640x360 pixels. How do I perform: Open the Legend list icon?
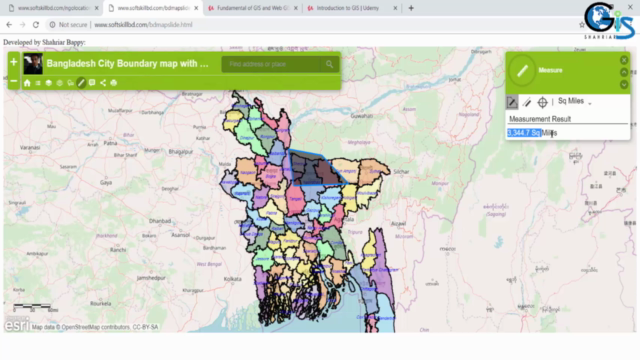tap(38, 83)
